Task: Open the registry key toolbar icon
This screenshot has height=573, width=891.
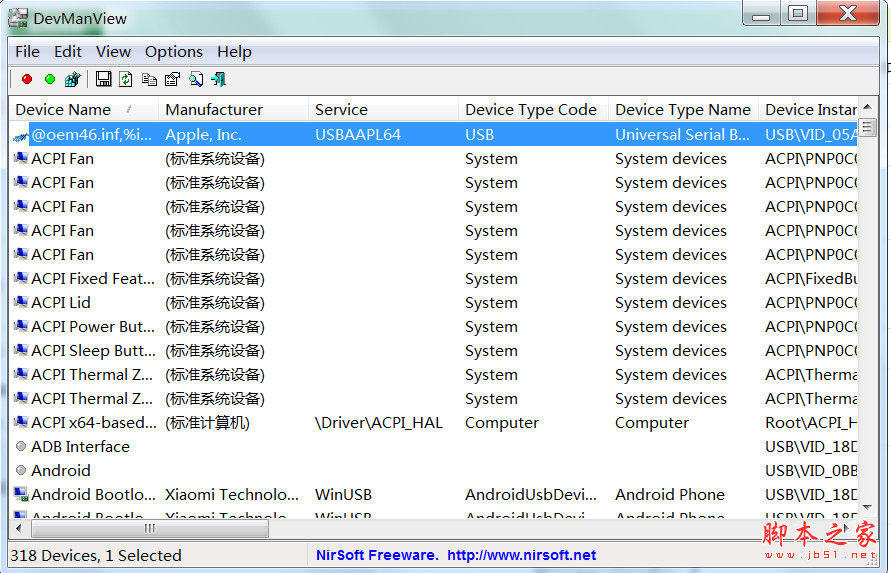Action: [72, 79]
